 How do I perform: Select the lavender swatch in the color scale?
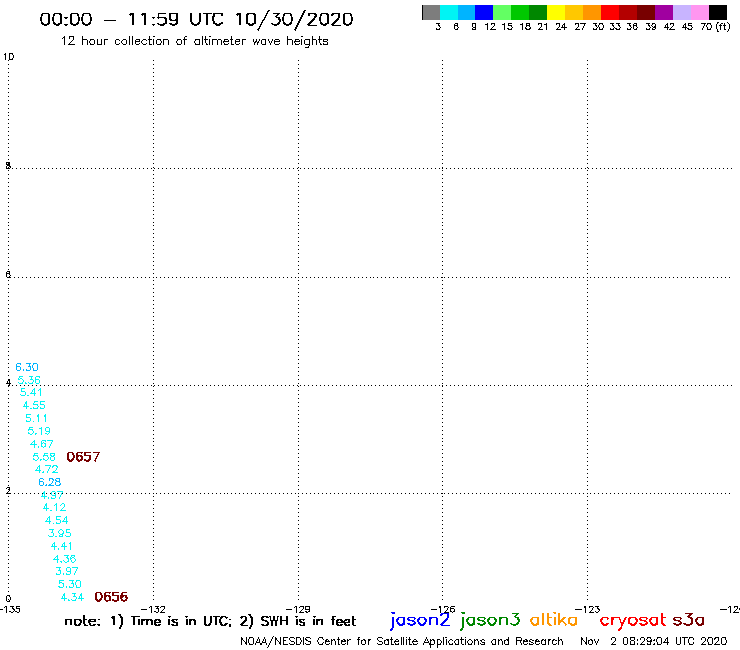[682, 13]
